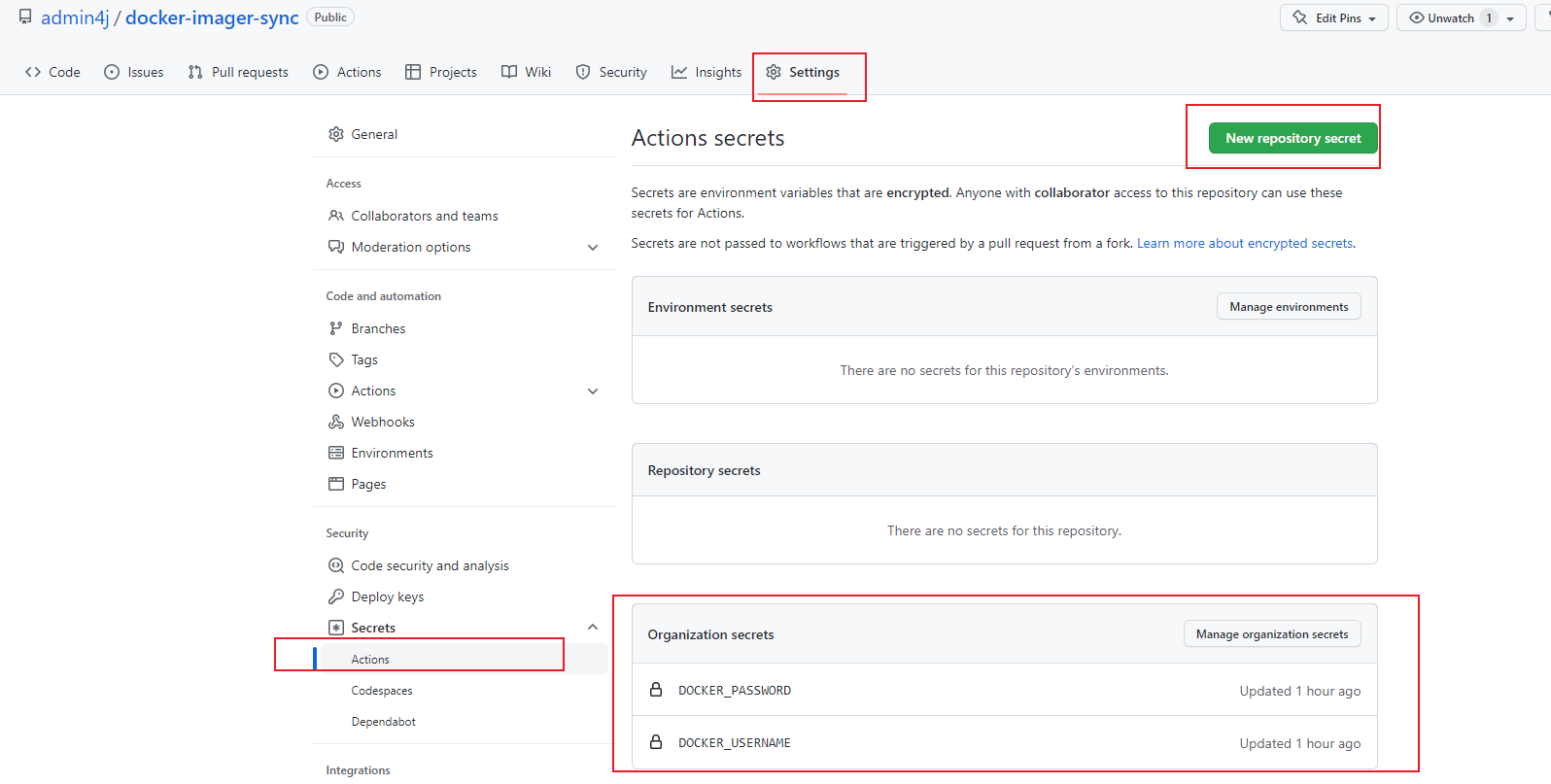Click Manage environments button

[1289, 307]
